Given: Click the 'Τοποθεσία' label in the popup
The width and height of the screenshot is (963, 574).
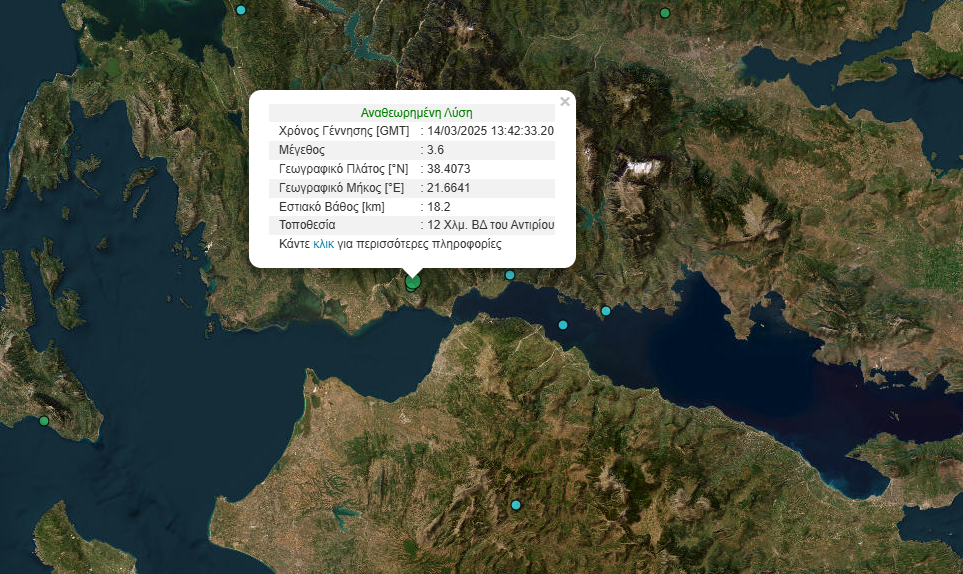Looking at the screenshot, I should [x=307, y=225].
